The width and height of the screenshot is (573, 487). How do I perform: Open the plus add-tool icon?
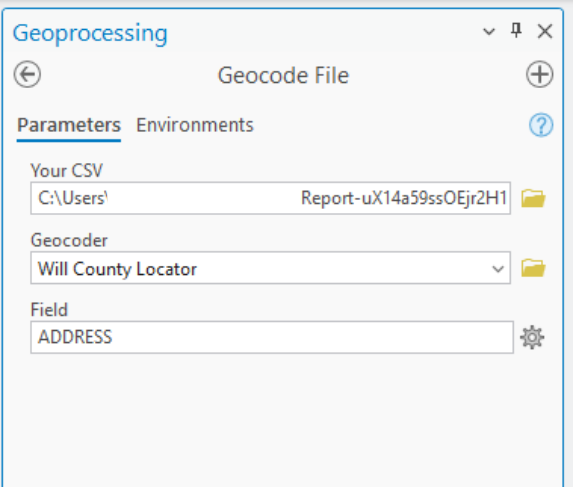click(x=539, y=74)
